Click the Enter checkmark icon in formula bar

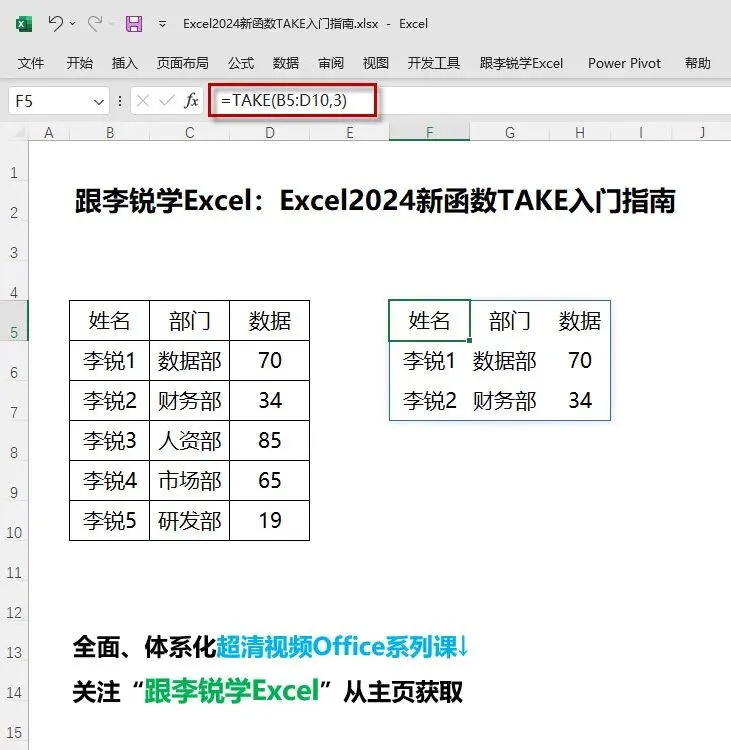pos(166,101)
